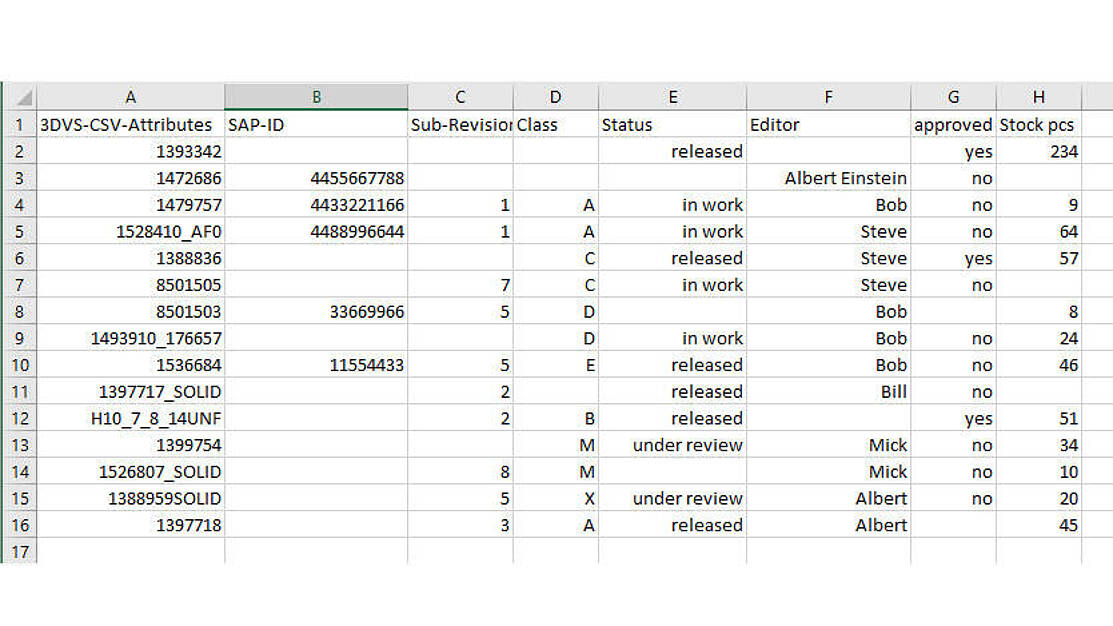This screenshot has width=1113, height=626.
Task: Click sub-revision 8 cell
Action: [460, 472]
